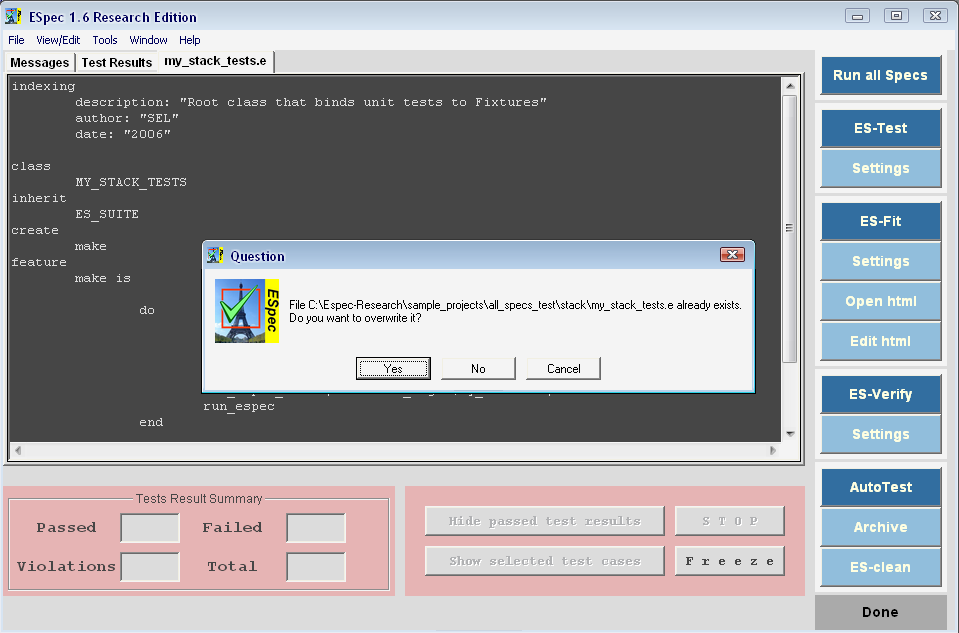Click editor horizontal scrollbar left arrow
The image size is (959, 633).
(x=18, y=450)
